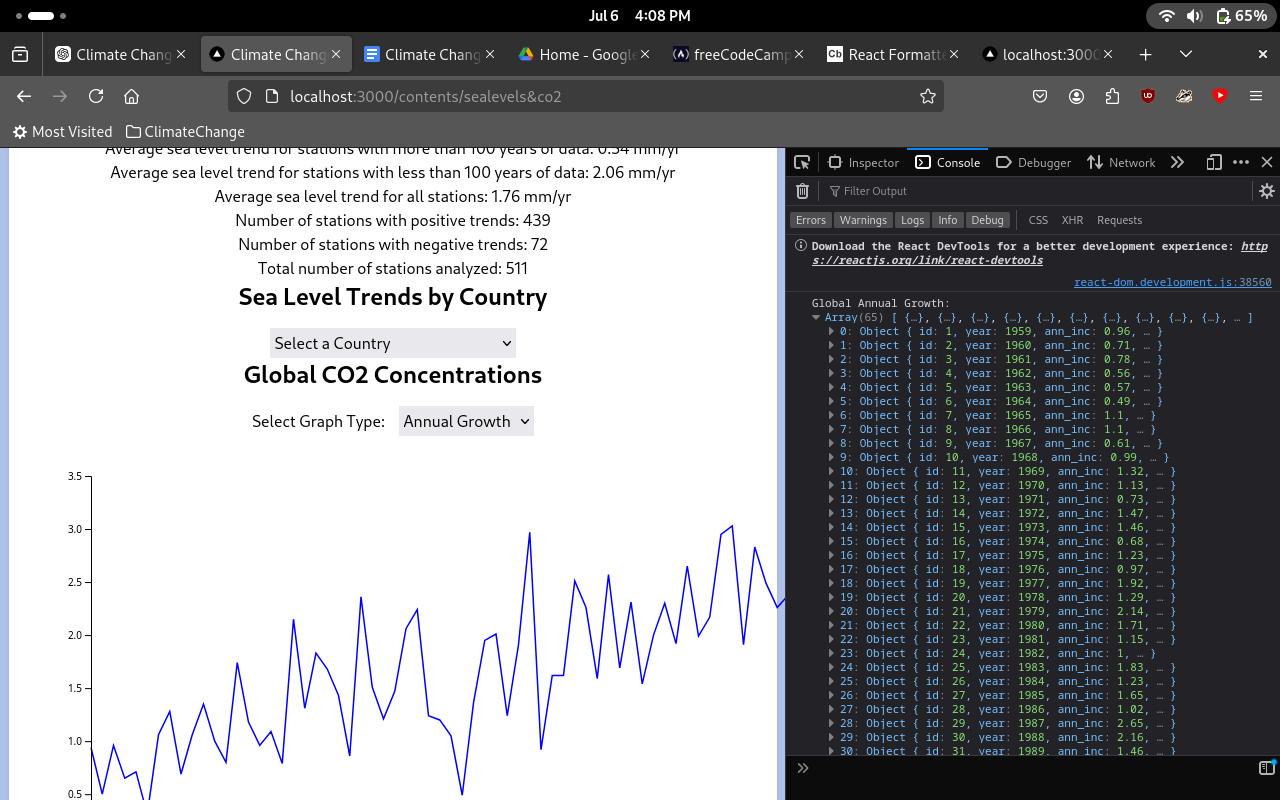Activate the element picker tool
This screenshot has width=1280, height=800.
tap(802, 162)
